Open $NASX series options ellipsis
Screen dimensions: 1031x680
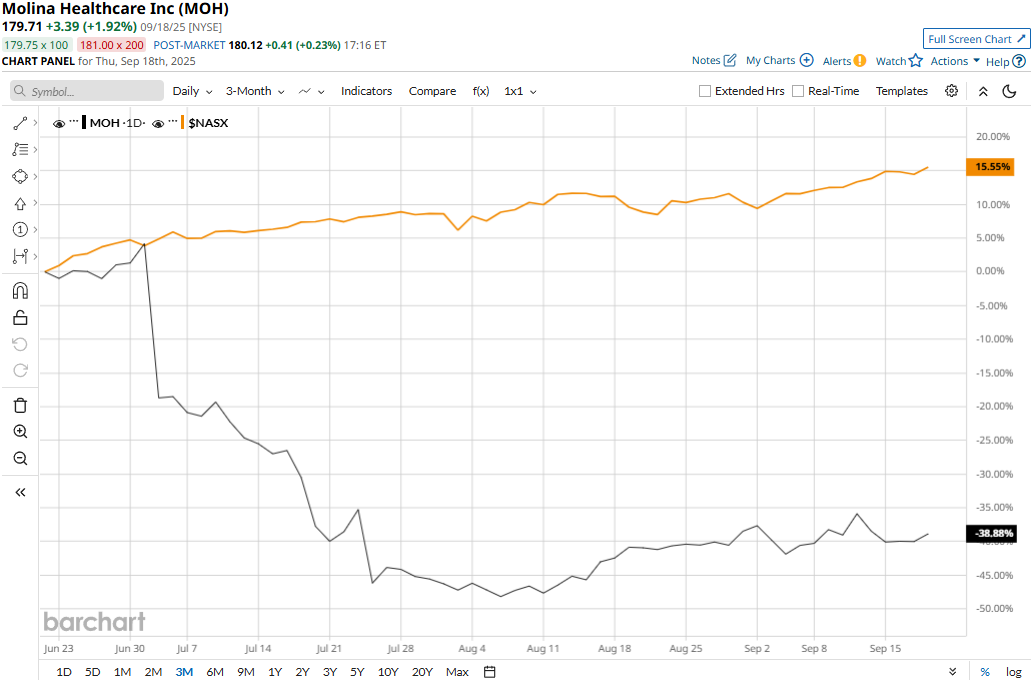click(173, 122)
